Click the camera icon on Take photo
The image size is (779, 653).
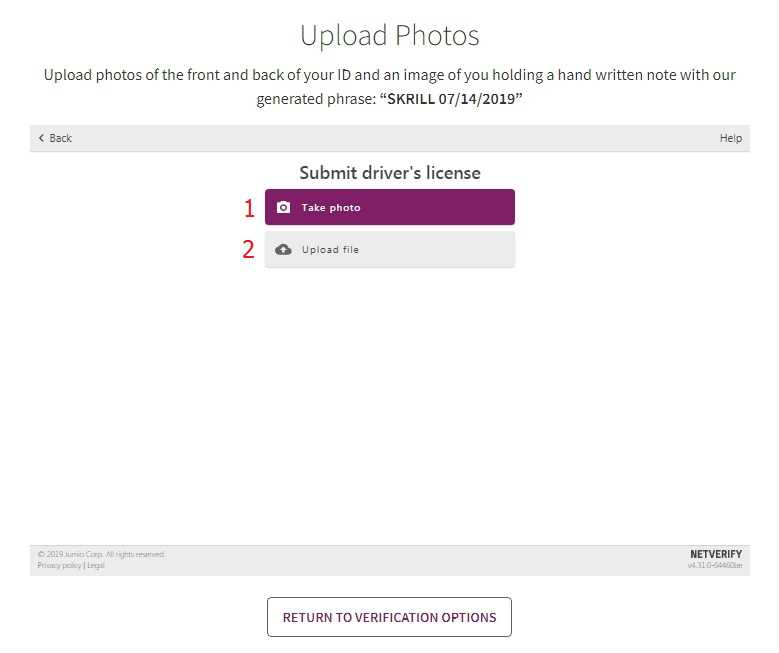pyautogui.click(x=283, y=208)
